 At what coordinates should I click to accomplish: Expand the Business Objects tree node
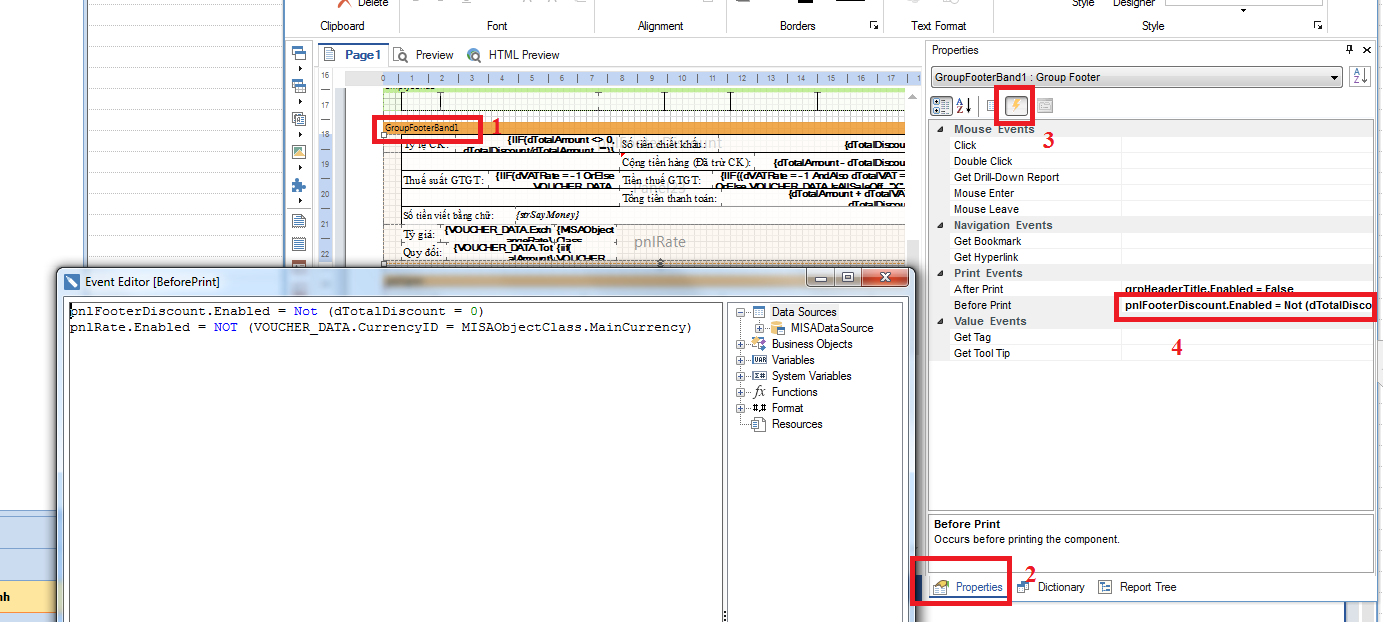741,344
